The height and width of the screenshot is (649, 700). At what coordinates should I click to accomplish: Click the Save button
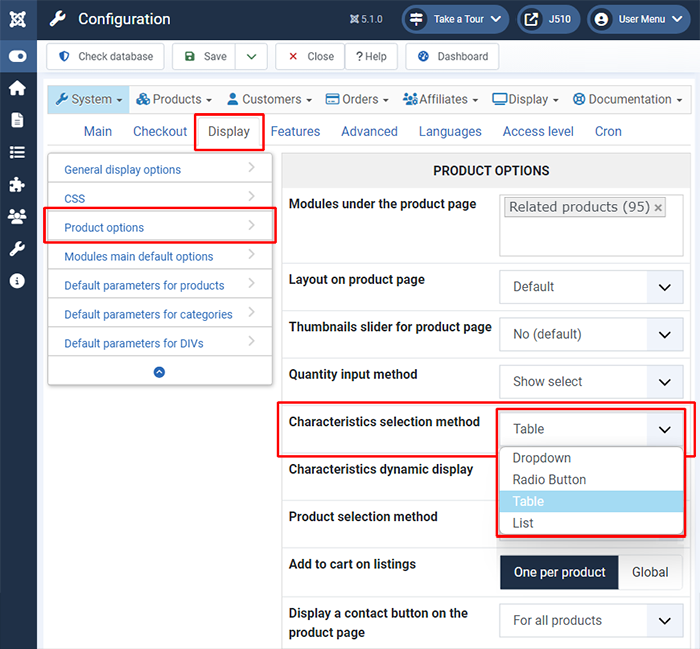[x=204, y=56]
